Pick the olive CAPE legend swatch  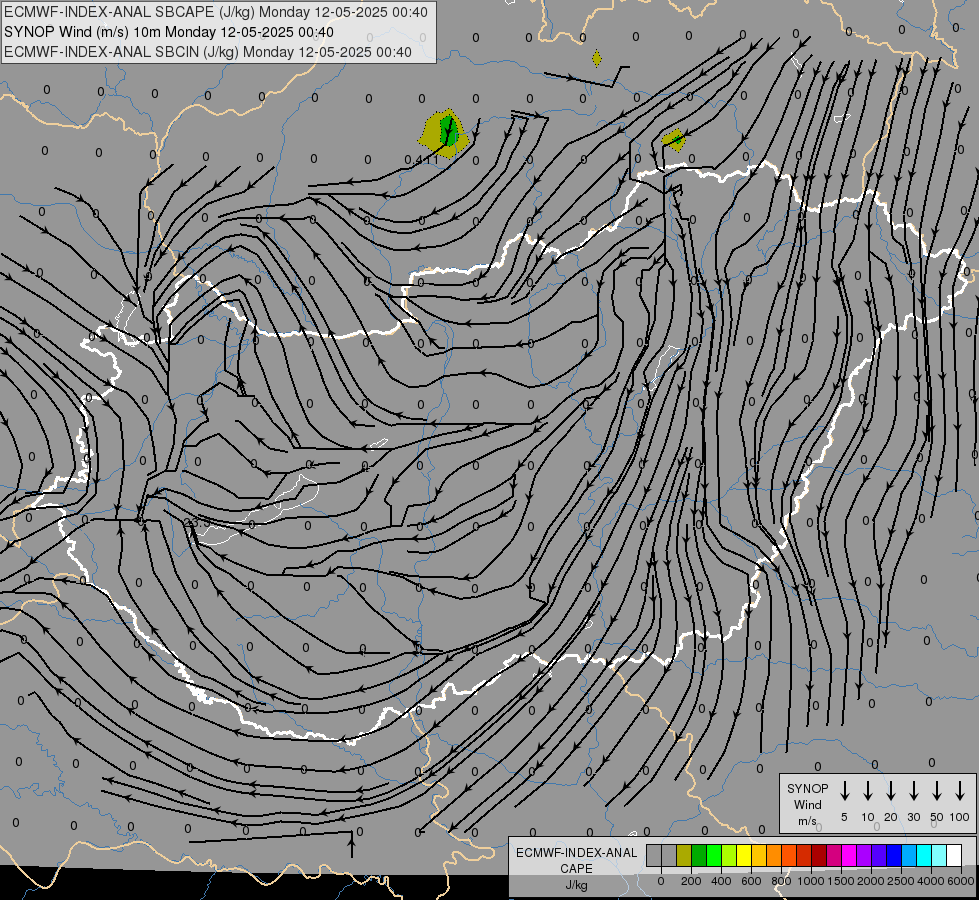(x=684, y=855)
